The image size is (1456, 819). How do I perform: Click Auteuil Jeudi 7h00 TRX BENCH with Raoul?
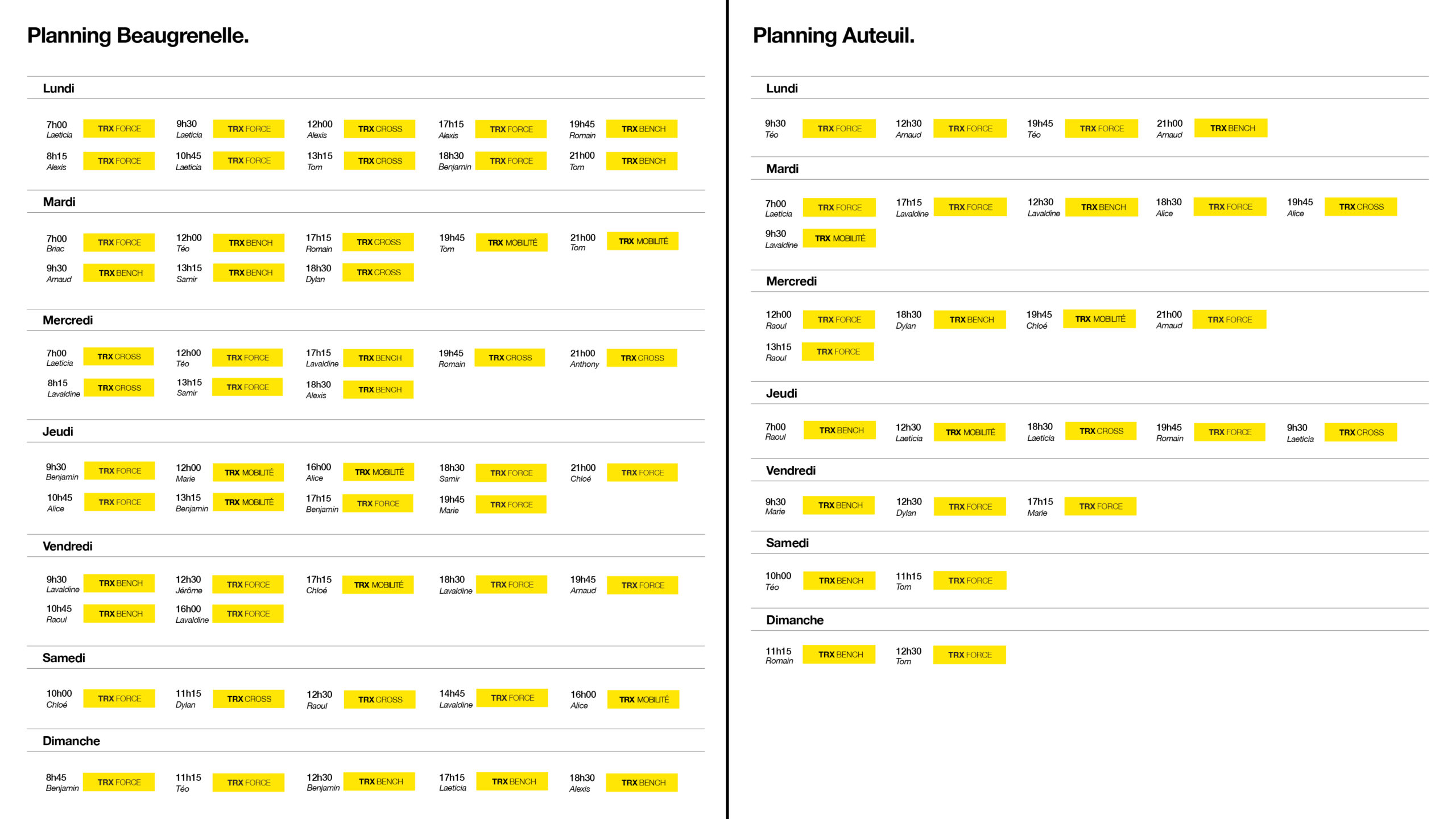coord(840,431)
